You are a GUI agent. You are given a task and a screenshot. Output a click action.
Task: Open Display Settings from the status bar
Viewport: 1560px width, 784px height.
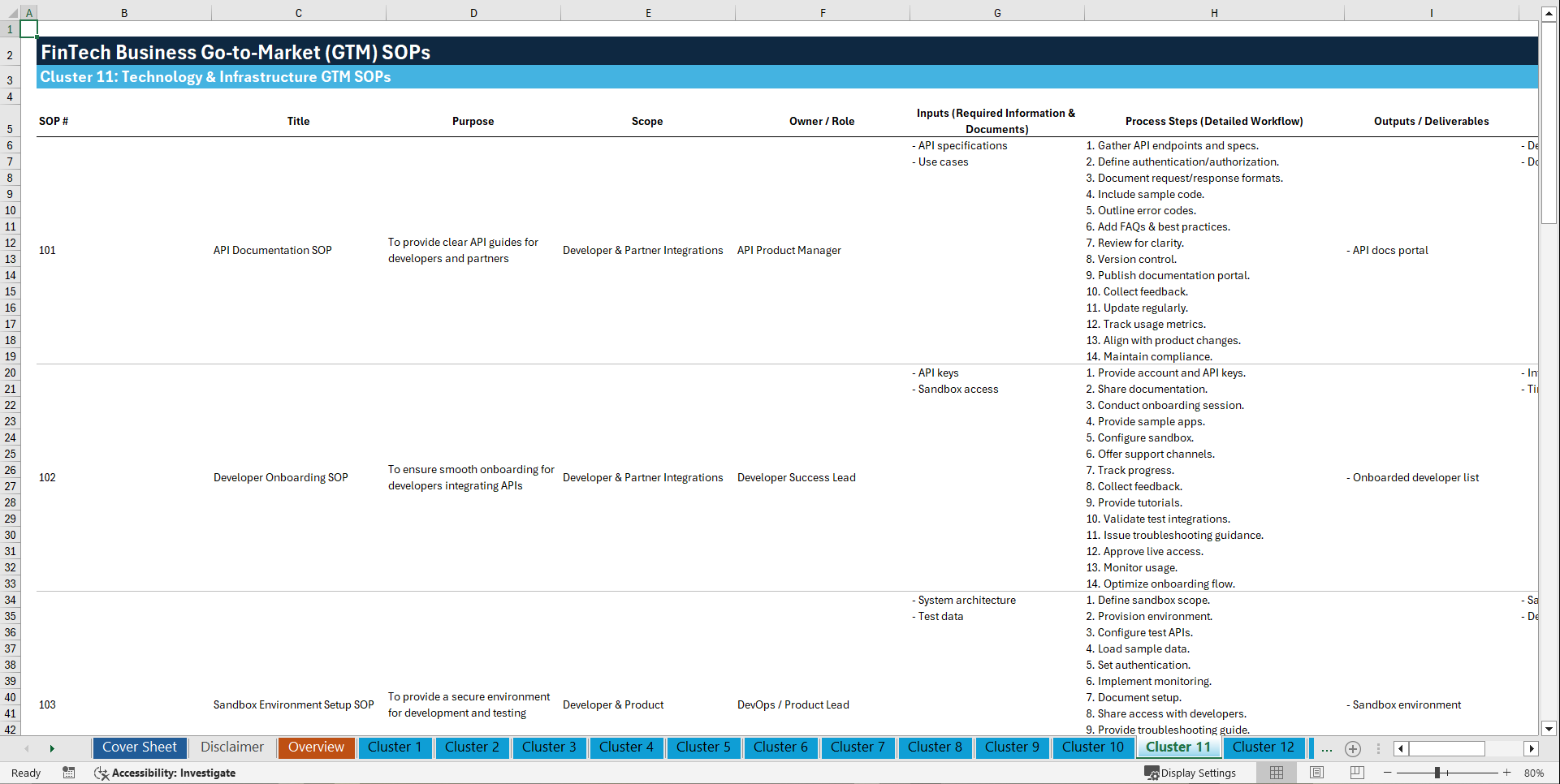click(1191, 773)
